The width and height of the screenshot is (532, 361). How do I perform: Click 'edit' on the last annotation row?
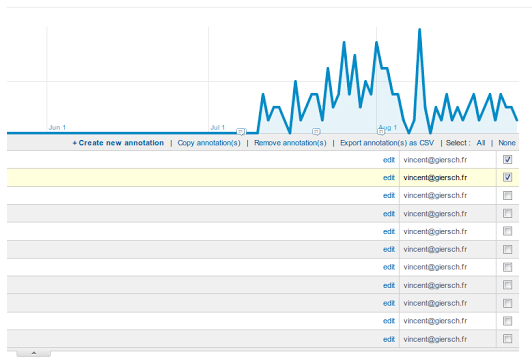pos(389,339)
